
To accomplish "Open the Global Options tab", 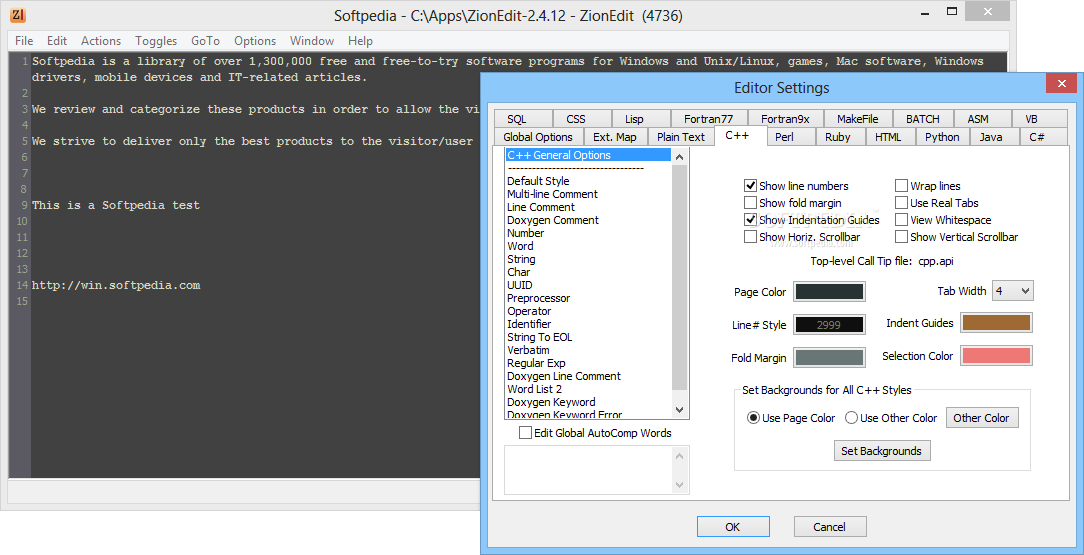I will point(538,137).
